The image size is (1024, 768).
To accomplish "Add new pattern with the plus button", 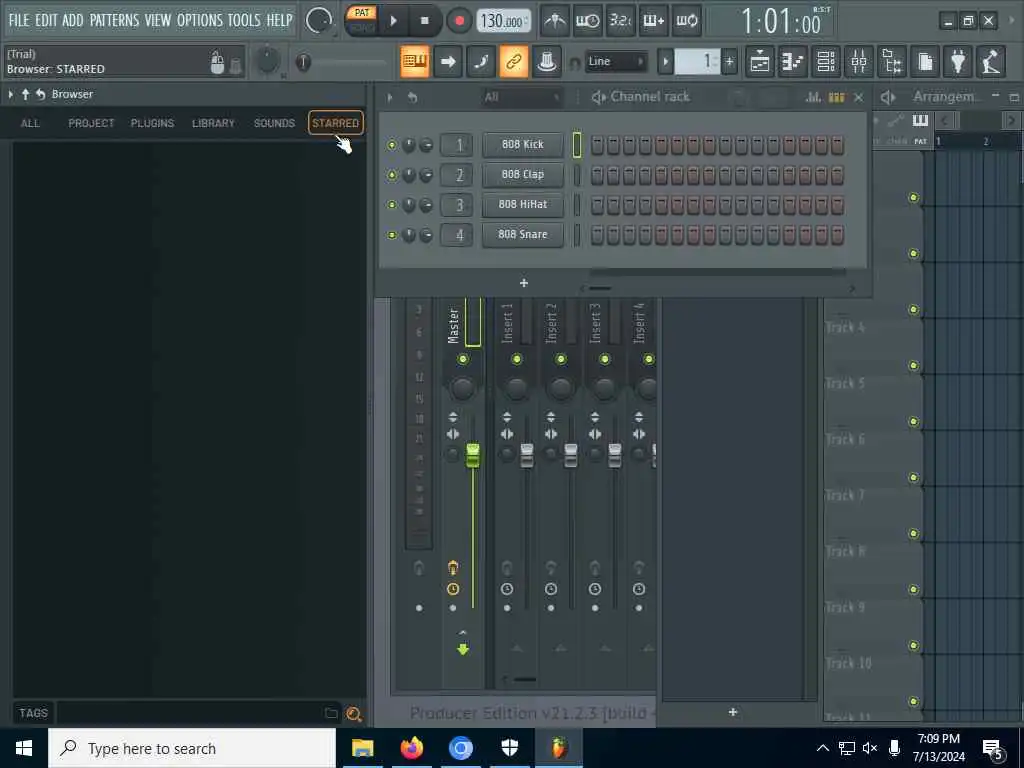I will click(x=729, y=62).
